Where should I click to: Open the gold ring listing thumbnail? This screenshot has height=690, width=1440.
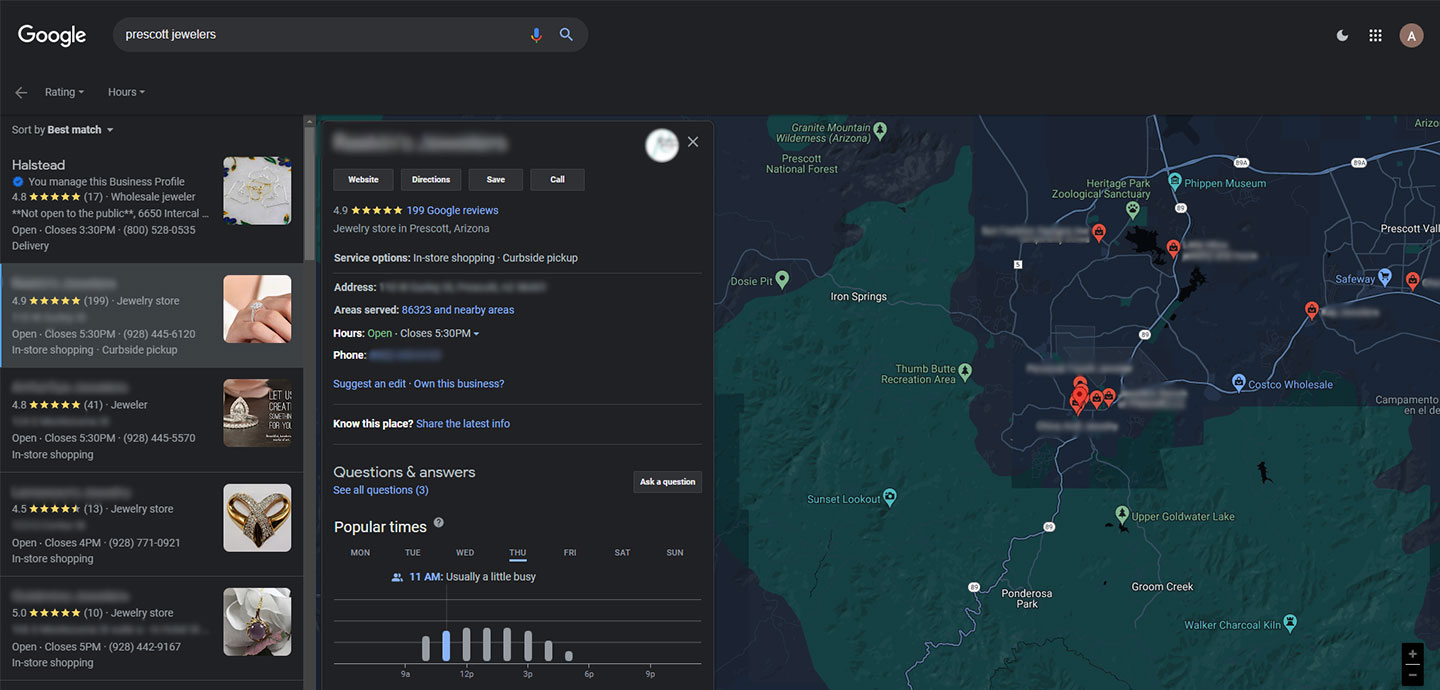click(x=257, y=518)
